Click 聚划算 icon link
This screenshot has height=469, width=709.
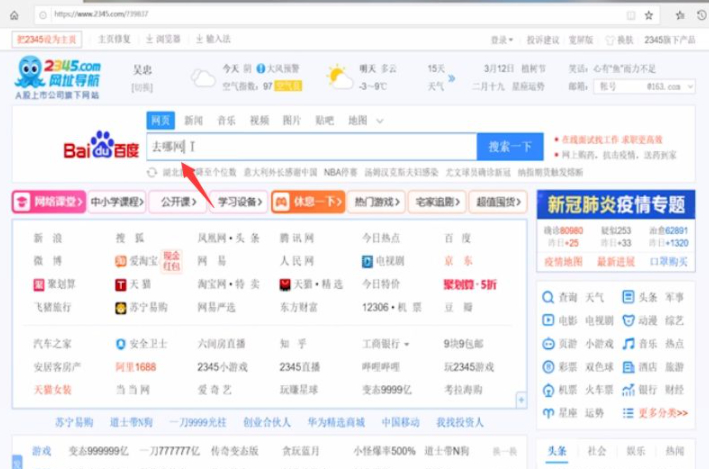pos(39,284)
